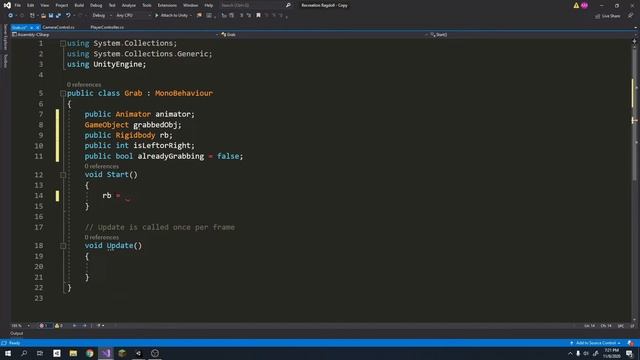Click the yellow warning notification icon
The height and width of the screenshot is (360, 640).
[576, 5]
